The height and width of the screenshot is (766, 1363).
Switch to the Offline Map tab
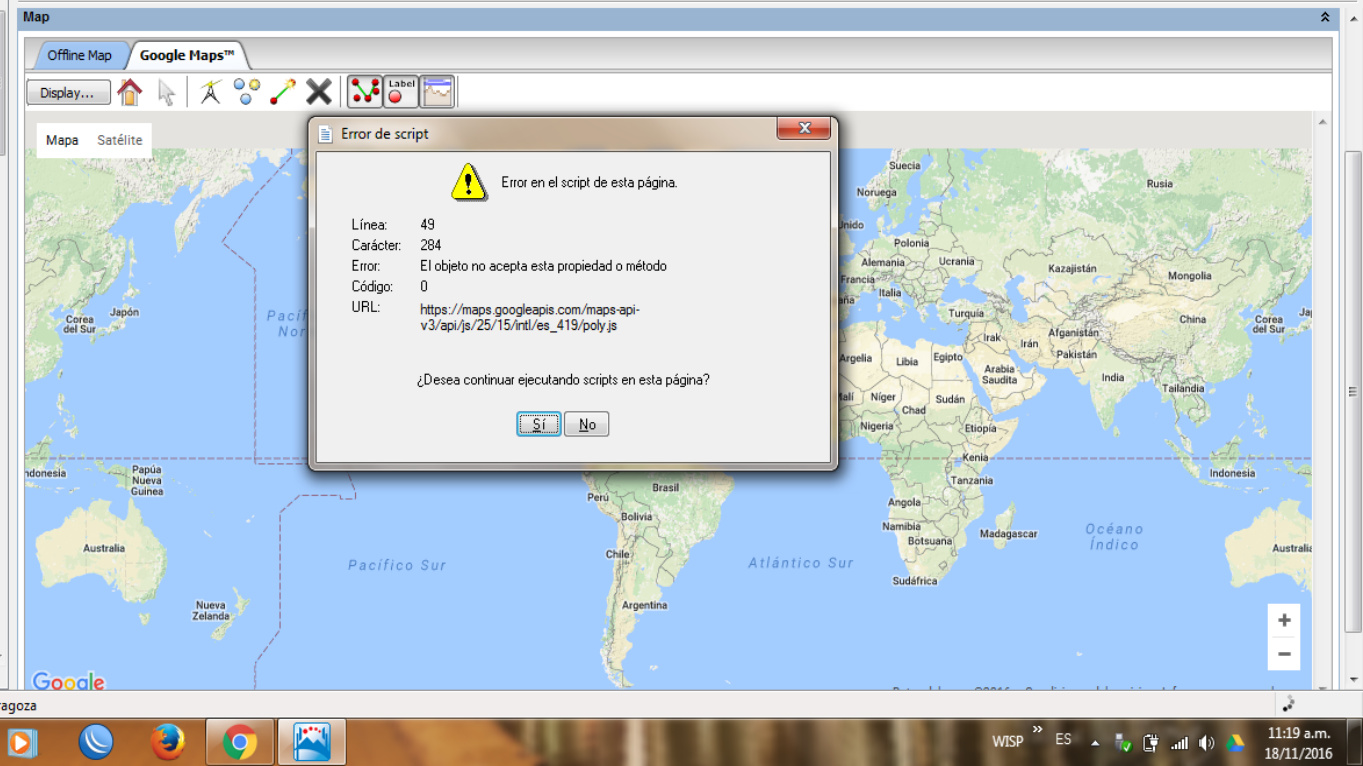click(x=79, y=55)
